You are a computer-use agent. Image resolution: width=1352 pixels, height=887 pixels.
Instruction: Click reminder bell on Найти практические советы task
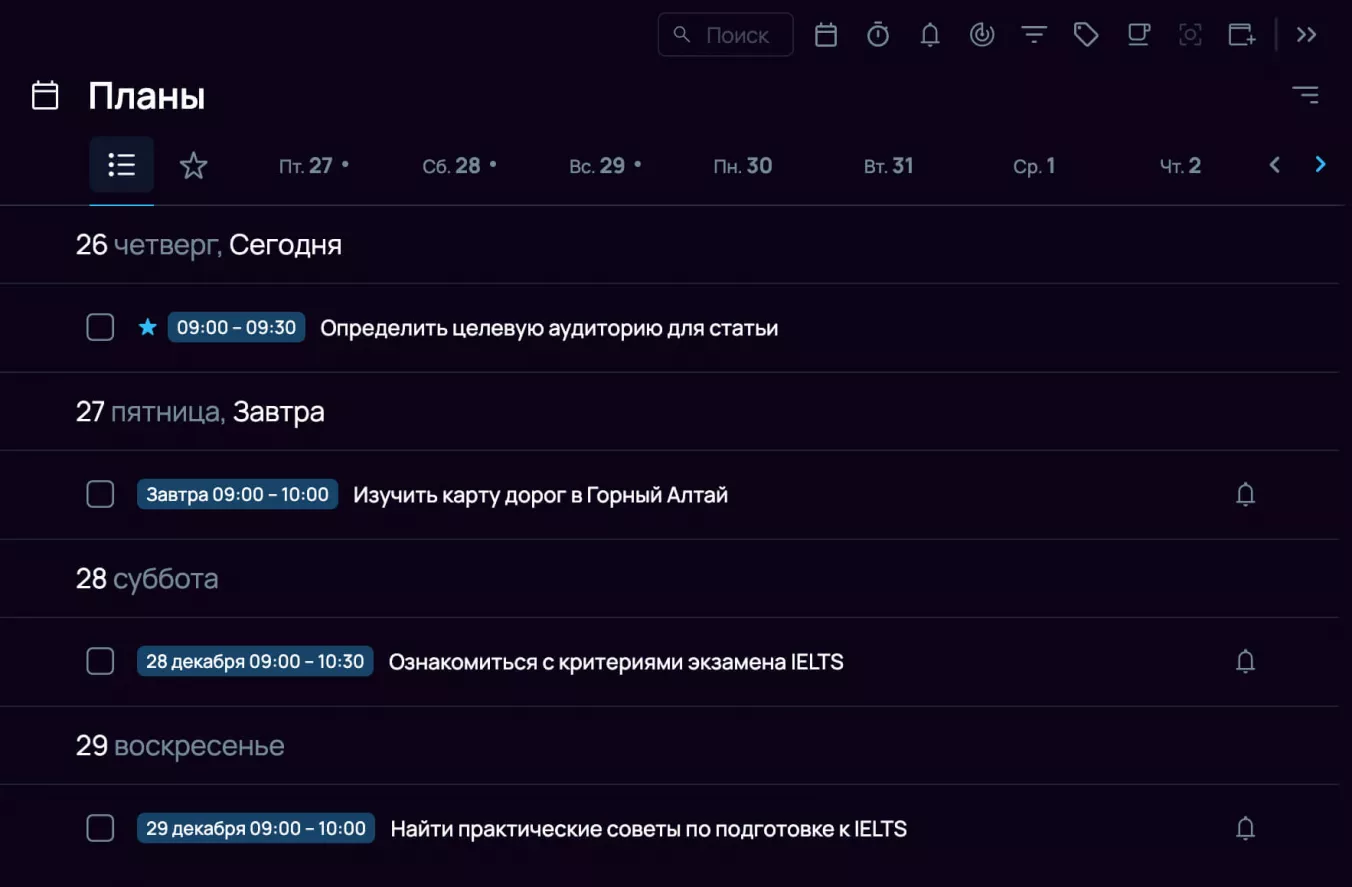[x=1245, y=828]
